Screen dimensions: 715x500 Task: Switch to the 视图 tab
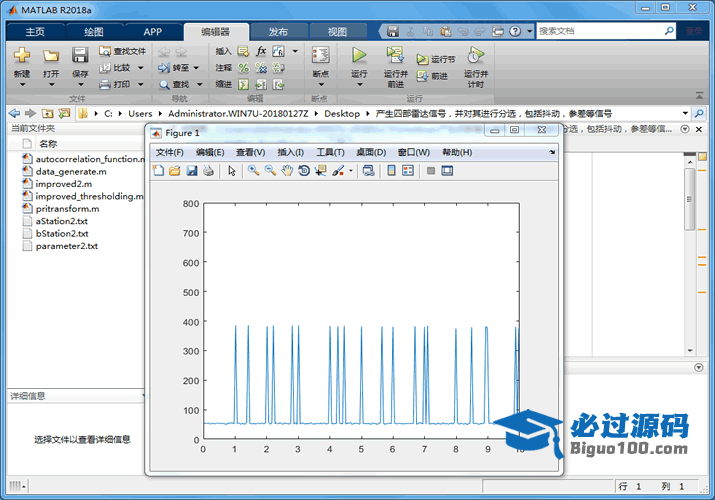tap(337, 31)
